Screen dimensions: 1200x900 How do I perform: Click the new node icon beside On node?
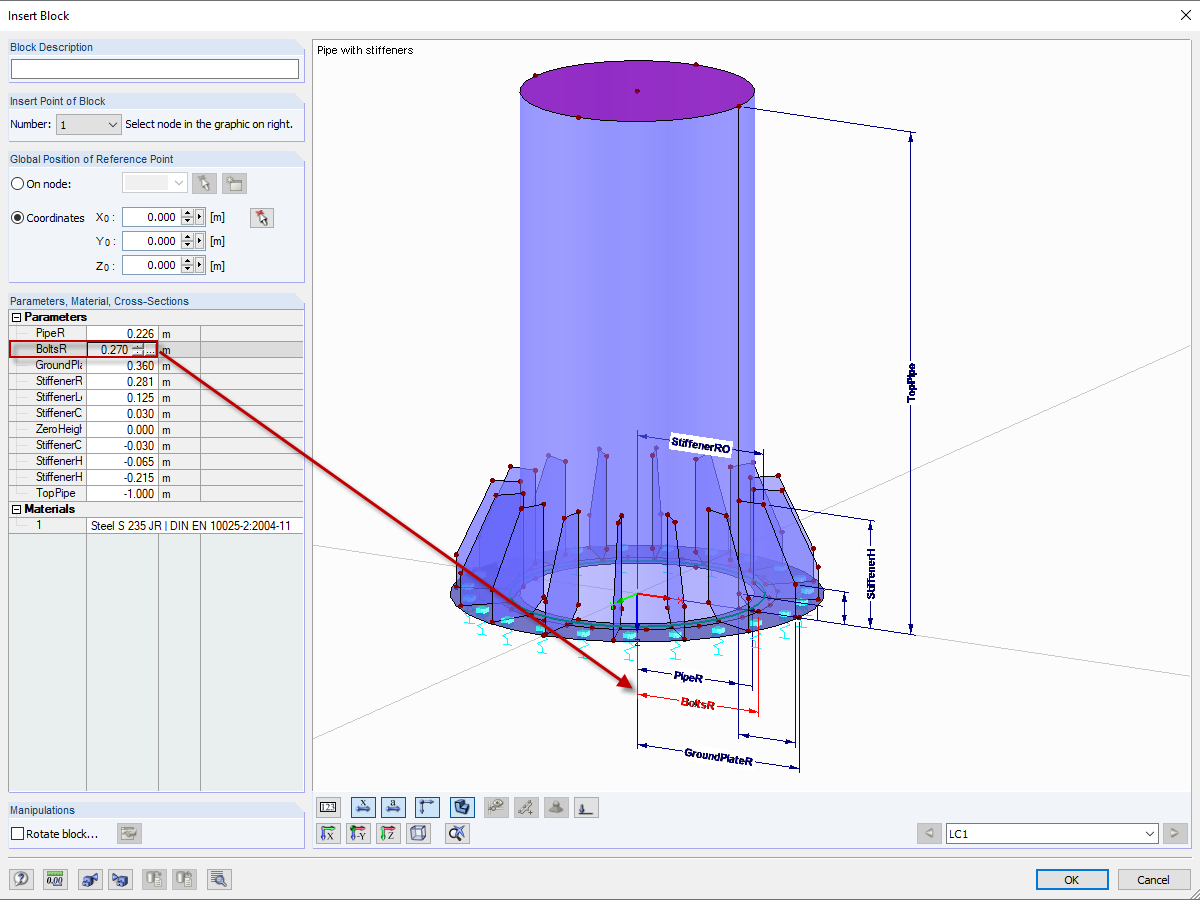[235, 183]
